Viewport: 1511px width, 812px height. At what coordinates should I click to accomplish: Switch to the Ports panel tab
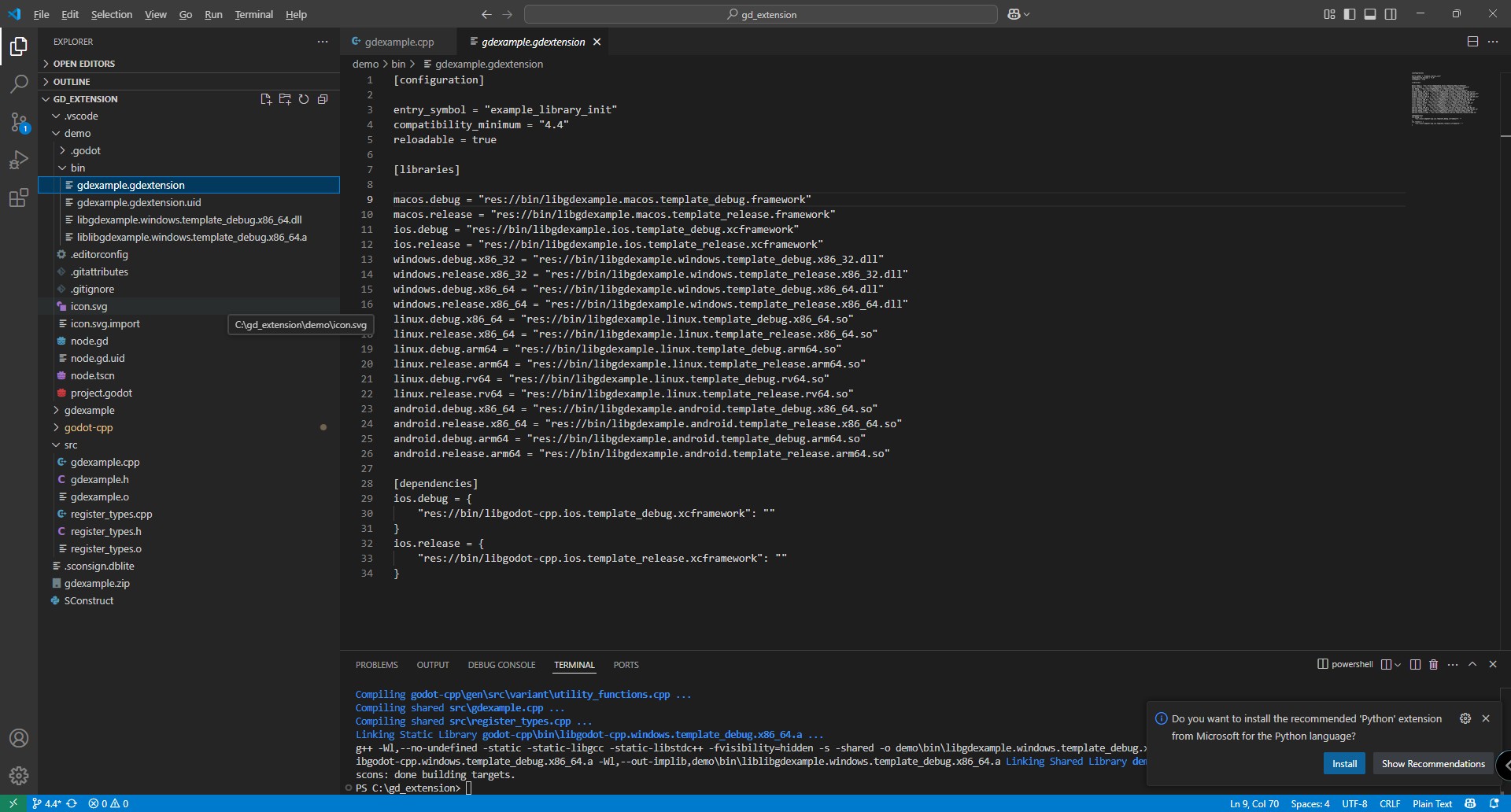626,665
